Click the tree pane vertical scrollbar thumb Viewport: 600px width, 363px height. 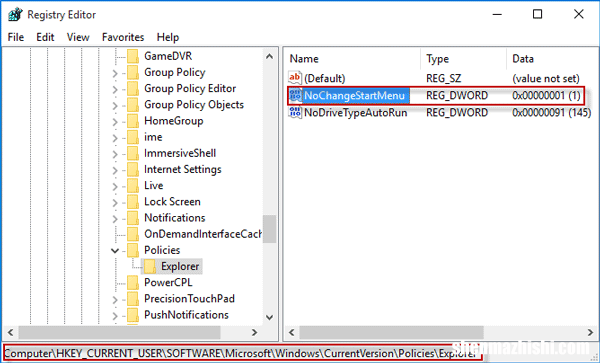coord(269,229)
